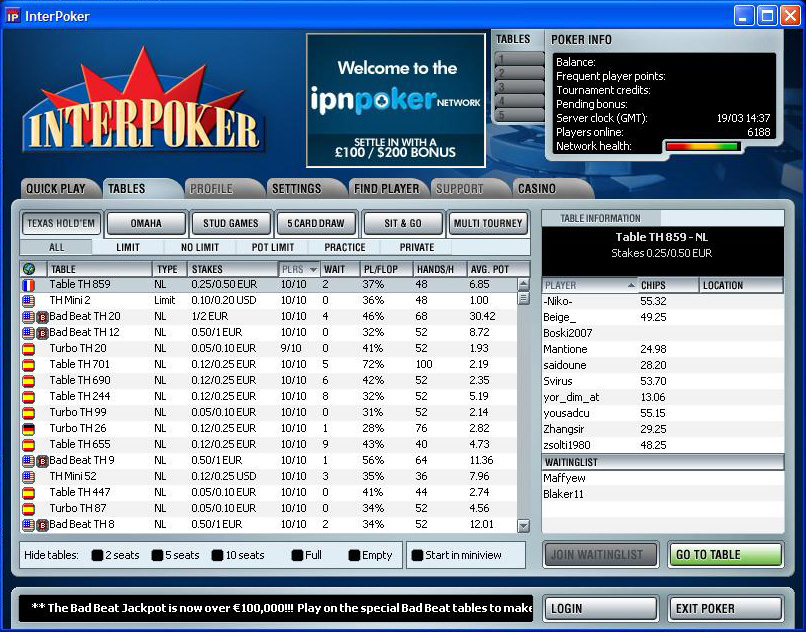806x632 pixels.
Task: Toggle hide Full tables checkbox
Action: click(x=297, y=555)
